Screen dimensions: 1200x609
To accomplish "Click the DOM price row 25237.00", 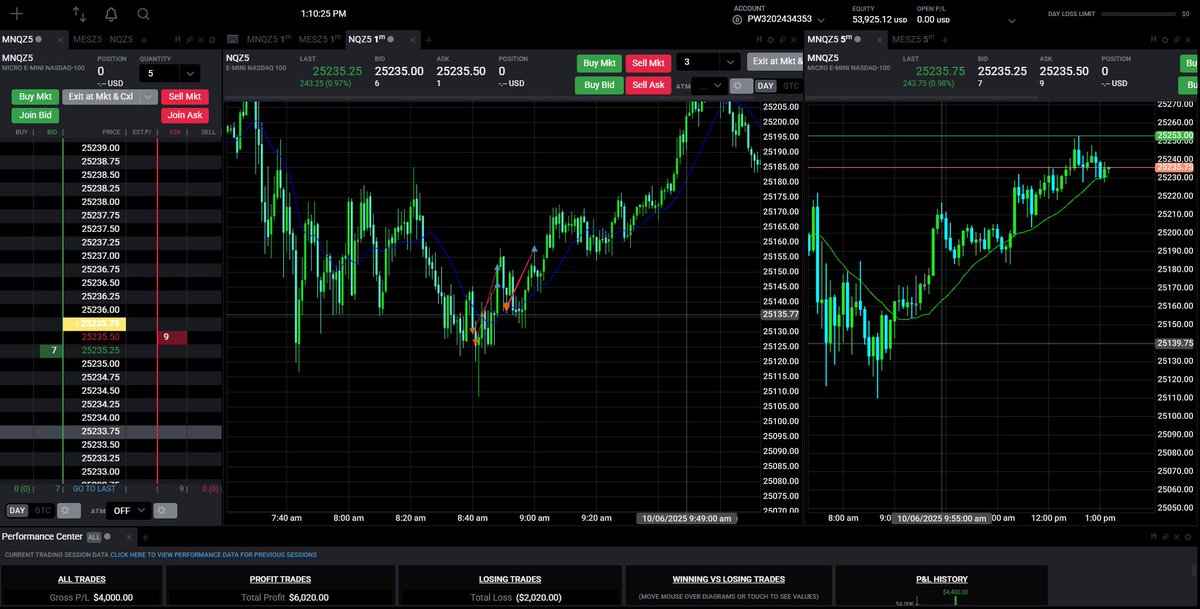I will pos(100,256).
